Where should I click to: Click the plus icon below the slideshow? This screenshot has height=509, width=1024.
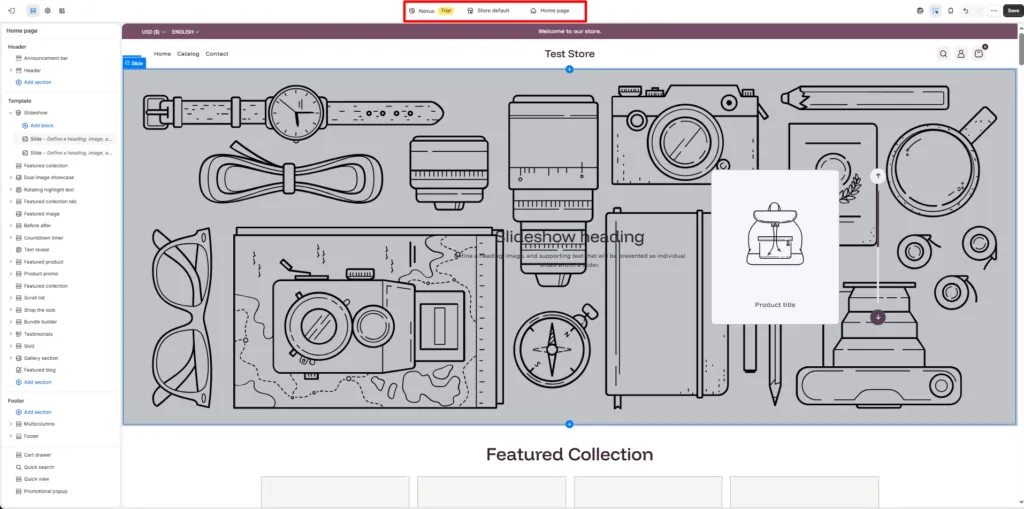click(x=569, y=425)
